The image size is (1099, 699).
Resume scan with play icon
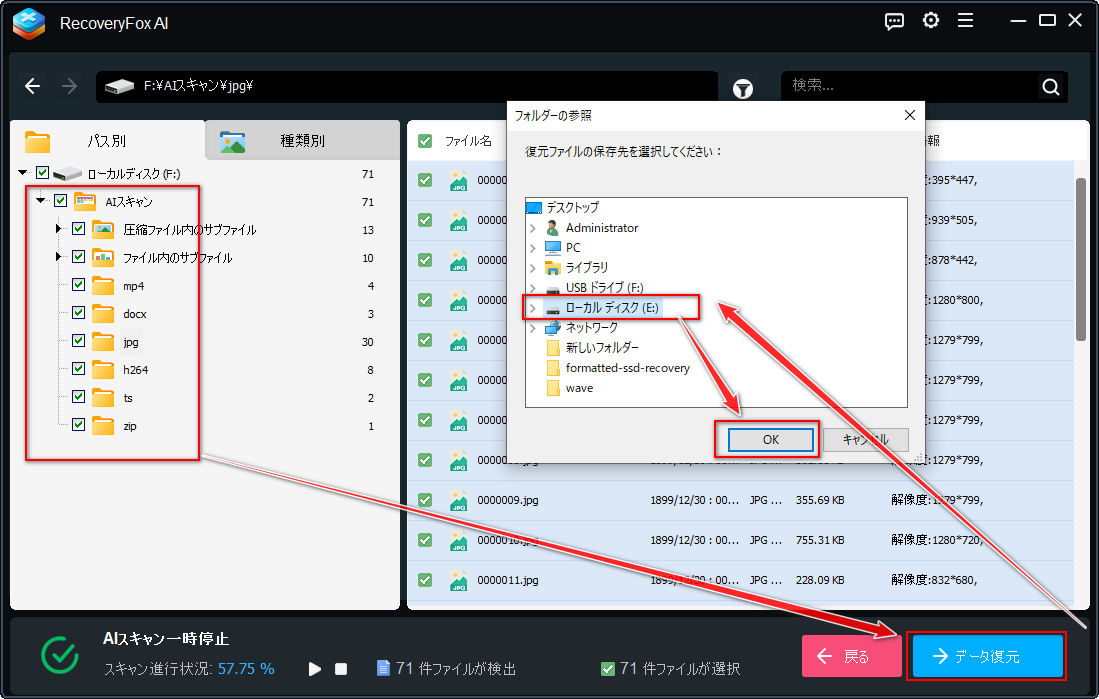[x=315, y=669]
